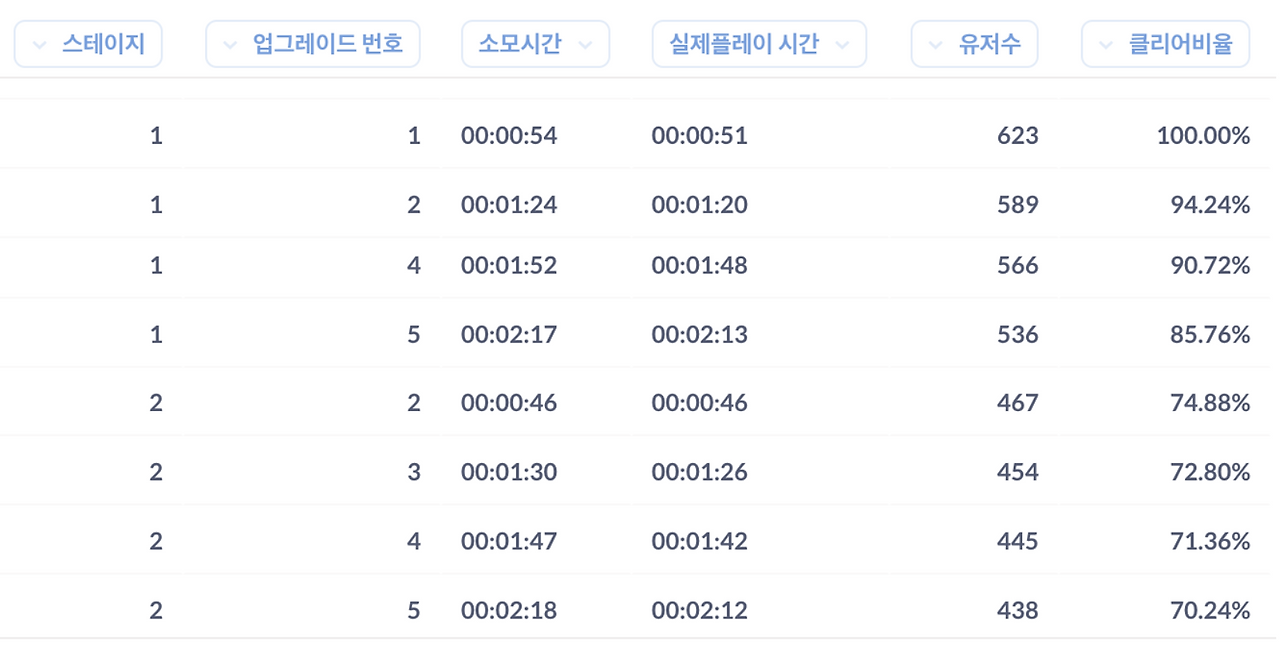The height and width of the screenshot is (654, 1280).
Task: Click the 00:02:18 소모시간 cell
Action: point(509,609)
